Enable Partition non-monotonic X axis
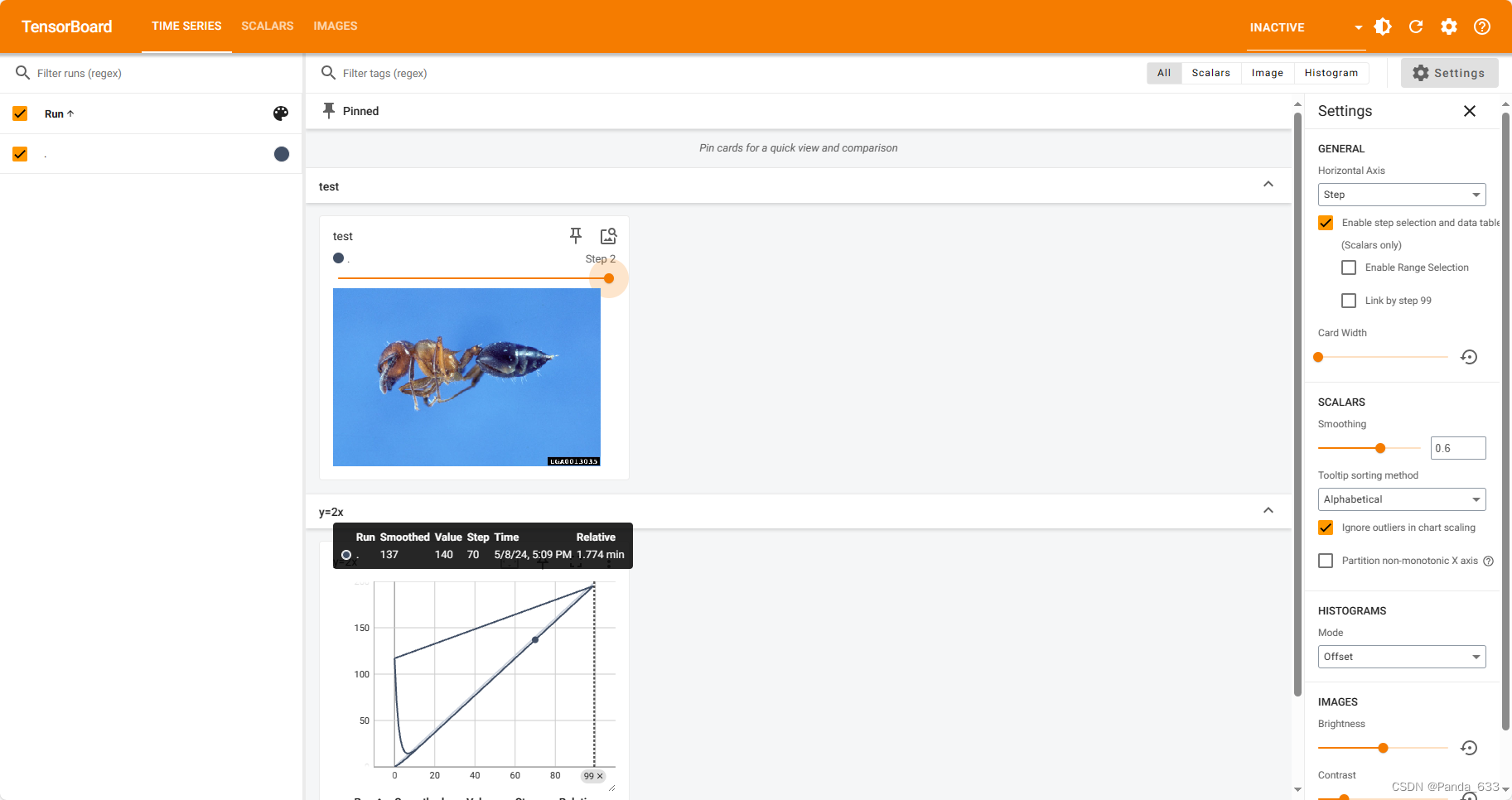1512x800 pixels. 1326,561
